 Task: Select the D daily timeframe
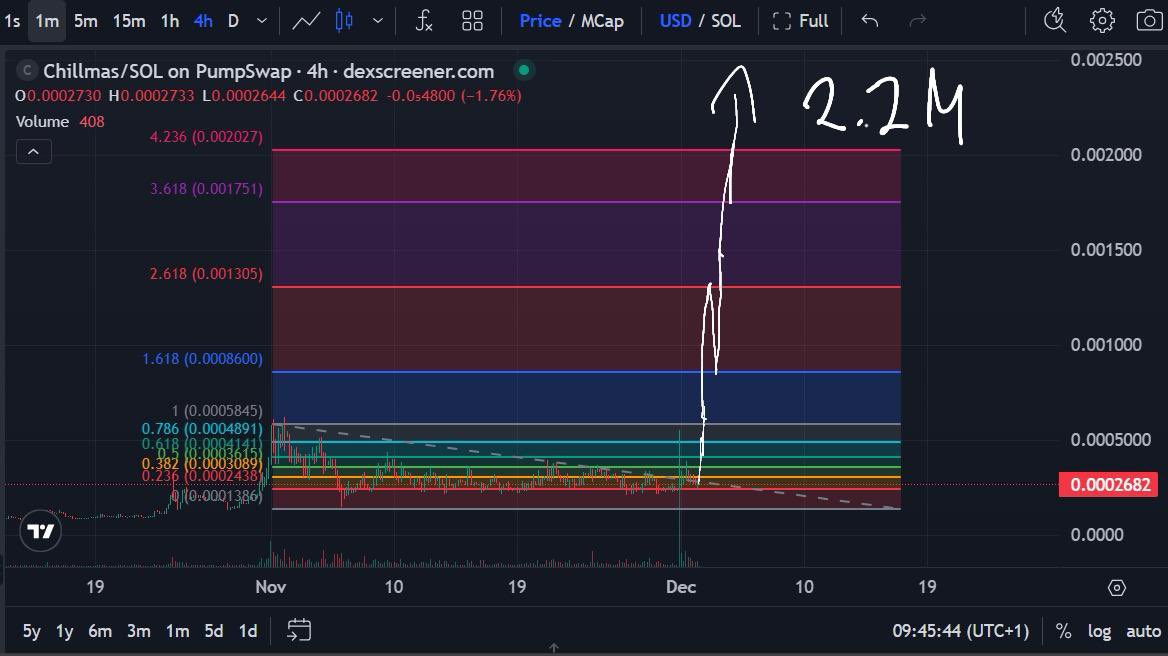233,21
